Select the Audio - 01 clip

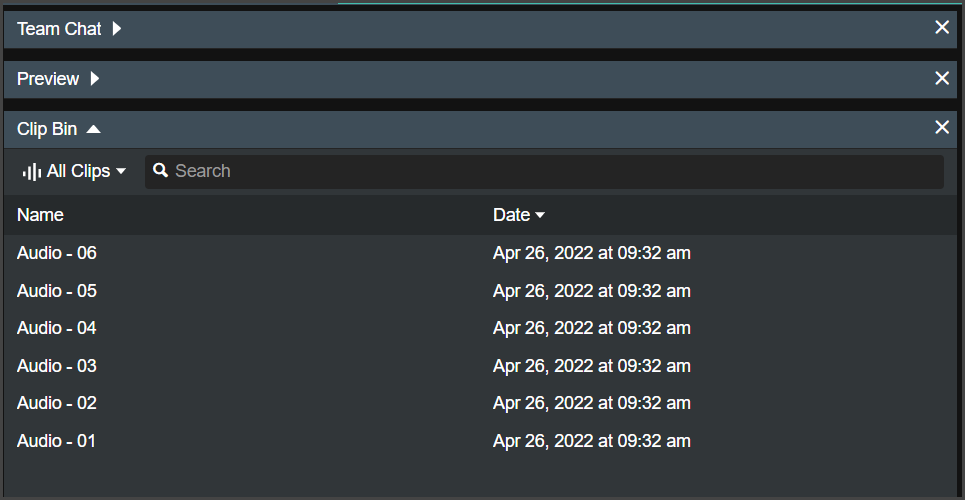pos(482,441)
